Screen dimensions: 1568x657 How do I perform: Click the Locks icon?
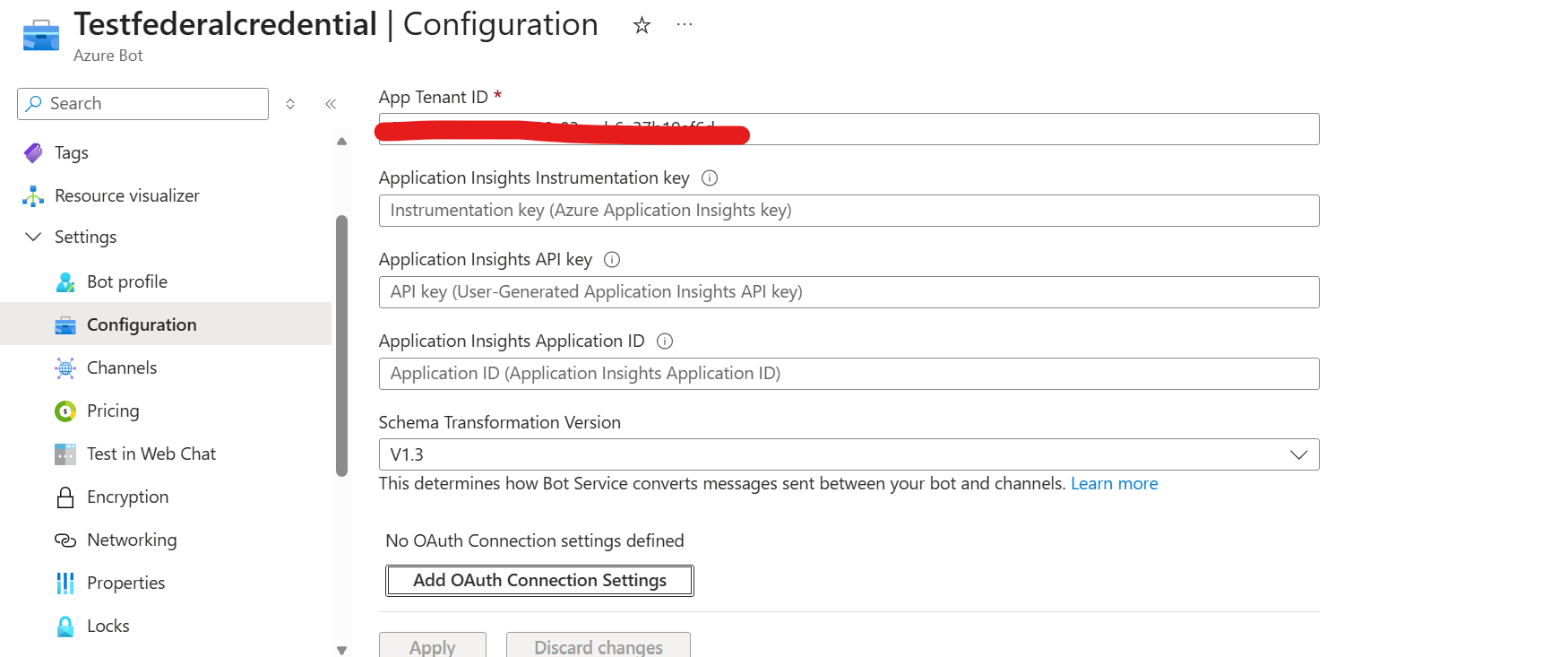65,626
